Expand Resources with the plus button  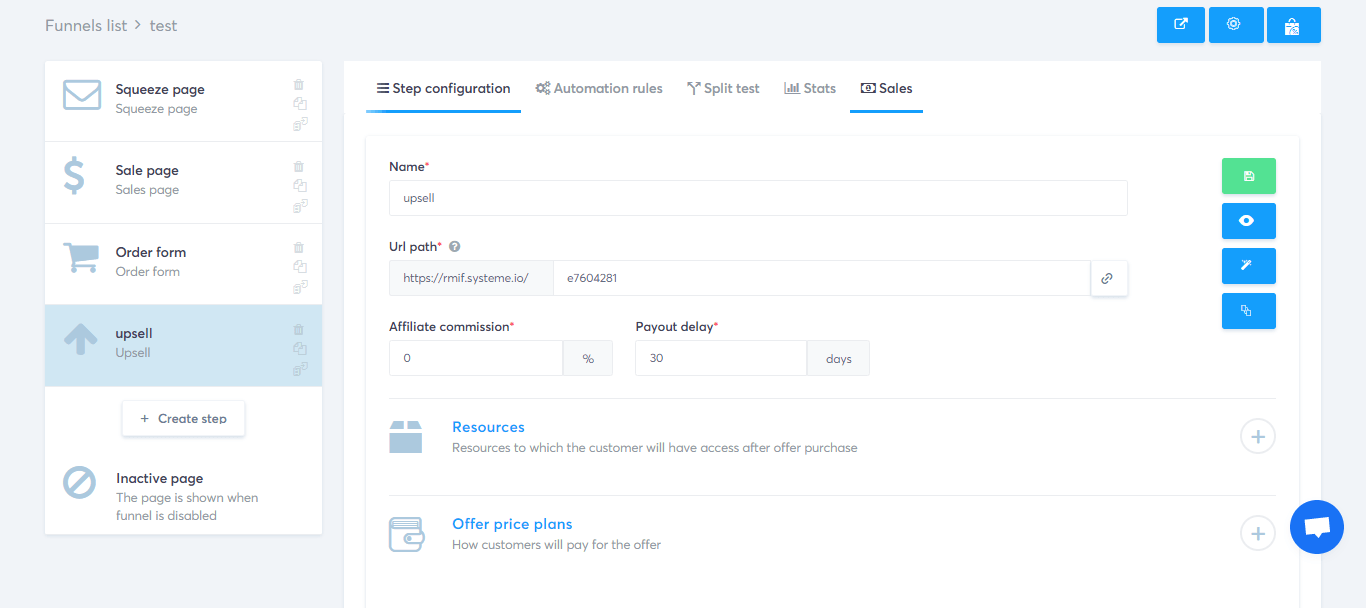(x=1258, y=436)
